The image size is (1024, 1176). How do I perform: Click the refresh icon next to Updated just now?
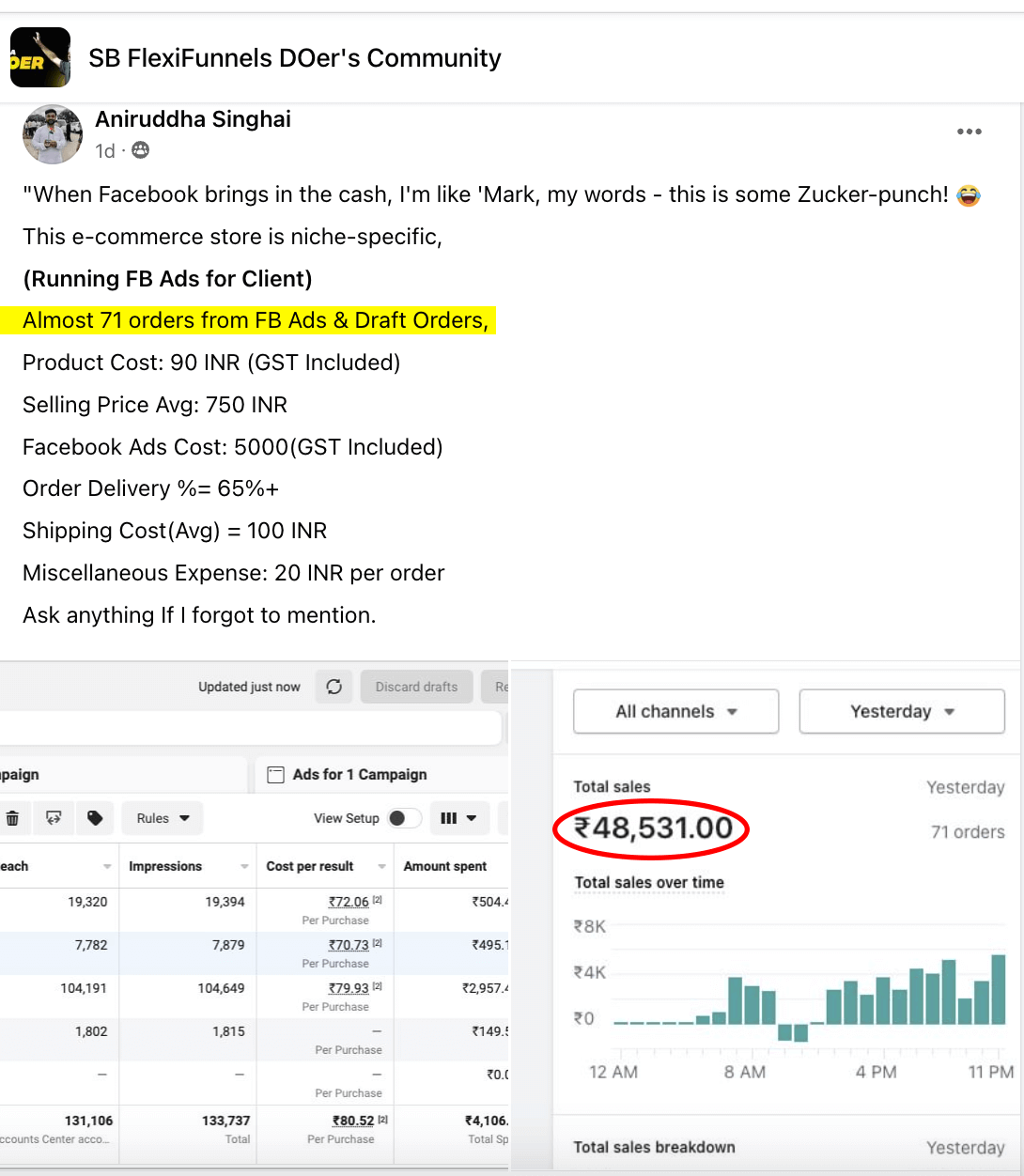pos(334,687)
